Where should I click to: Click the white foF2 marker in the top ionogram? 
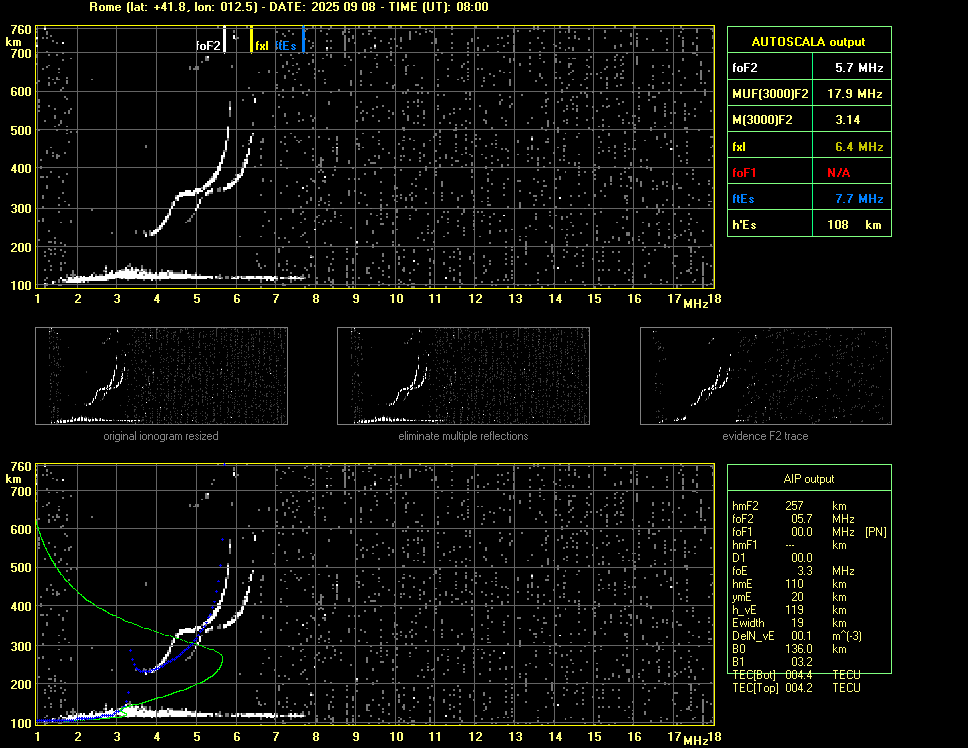coord(225,39)
